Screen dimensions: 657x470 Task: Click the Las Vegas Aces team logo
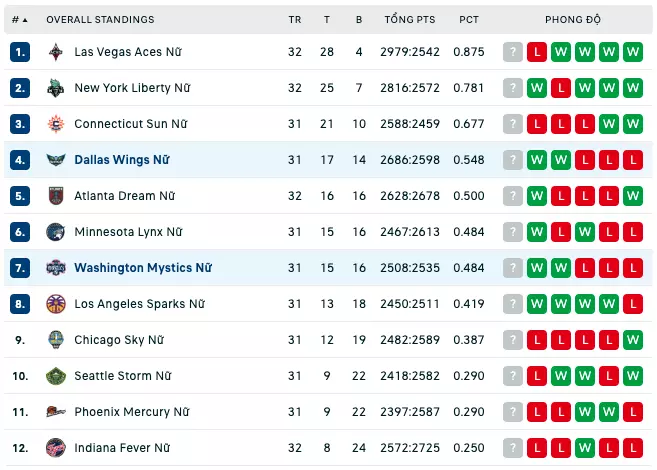pyautogui.click(x=56, y=52)
